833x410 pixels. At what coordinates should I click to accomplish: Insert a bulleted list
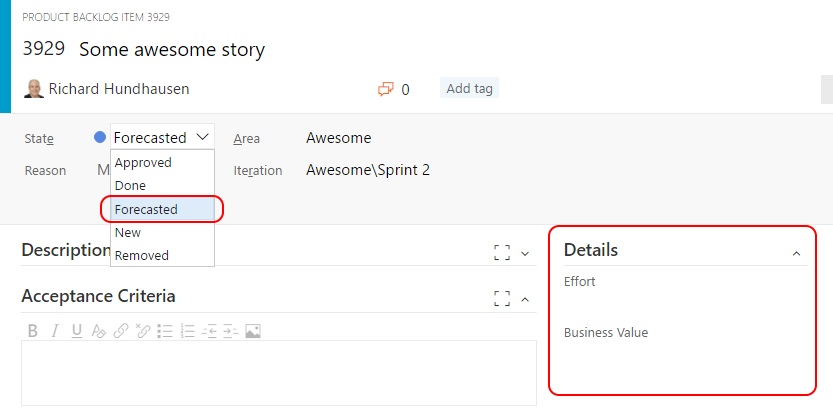165,330
